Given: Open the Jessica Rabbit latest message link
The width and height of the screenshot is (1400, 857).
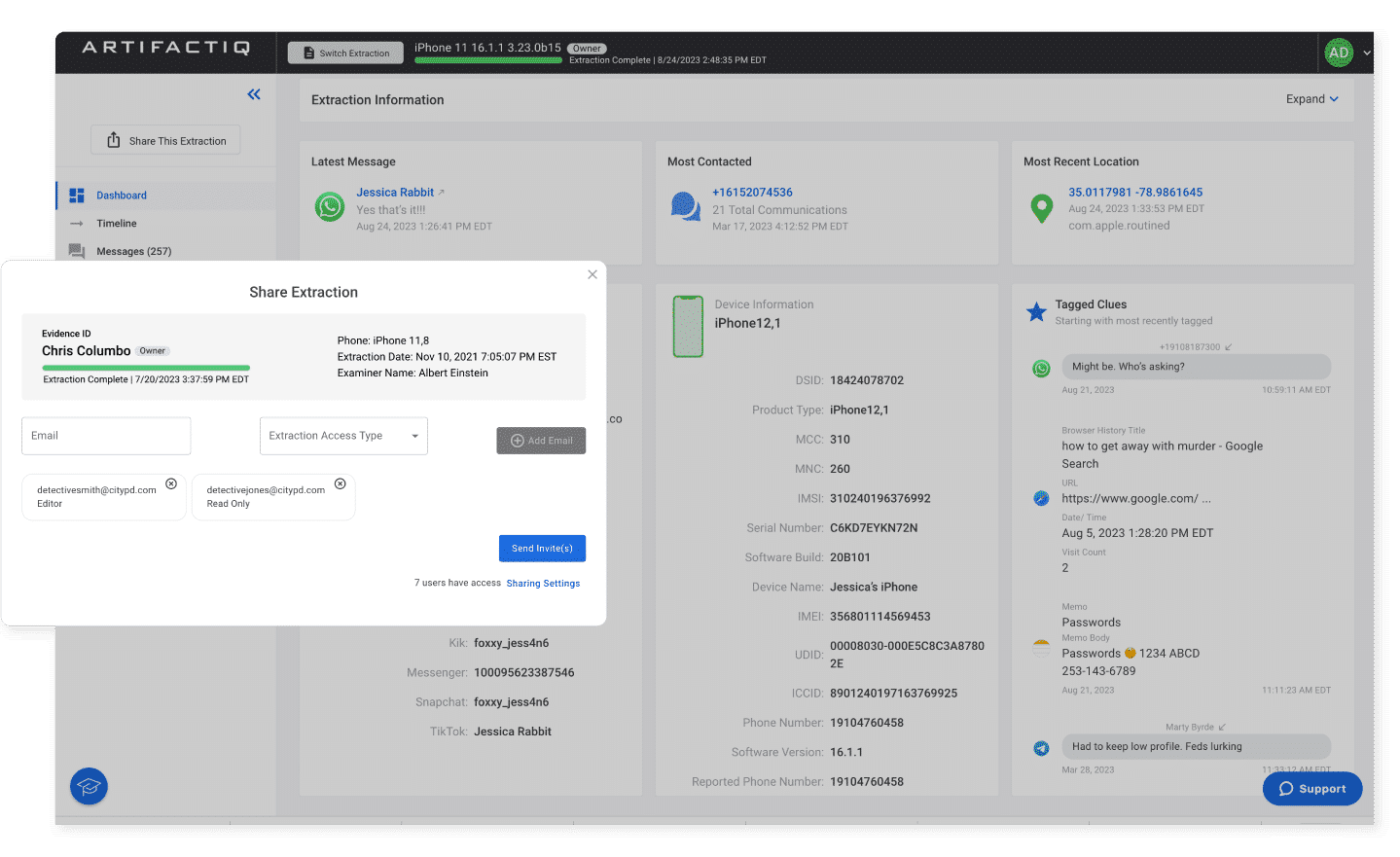Looking at the screenshot, I should click(x=395, y=193).
